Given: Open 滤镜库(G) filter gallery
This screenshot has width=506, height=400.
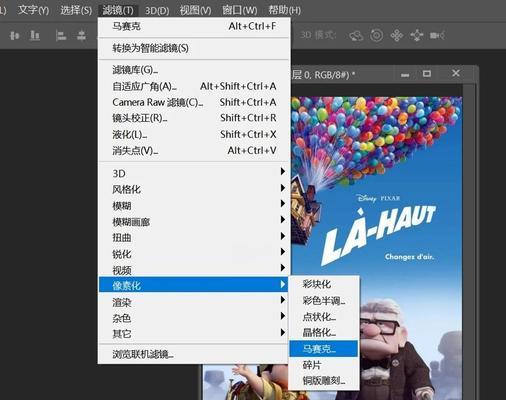Looking at the screenshot, I should click(x=194, y=70).
